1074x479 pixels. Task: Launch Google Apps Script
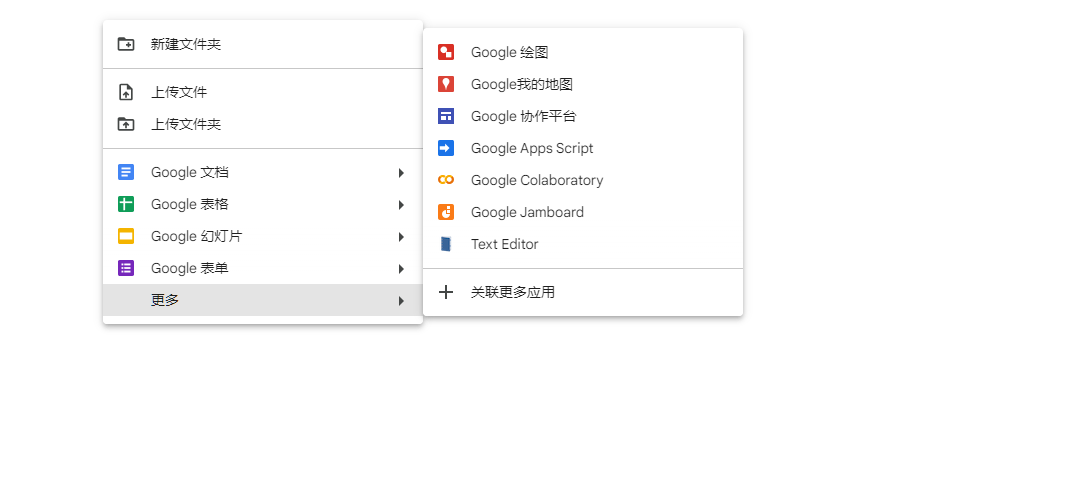(x=583, y=148)
